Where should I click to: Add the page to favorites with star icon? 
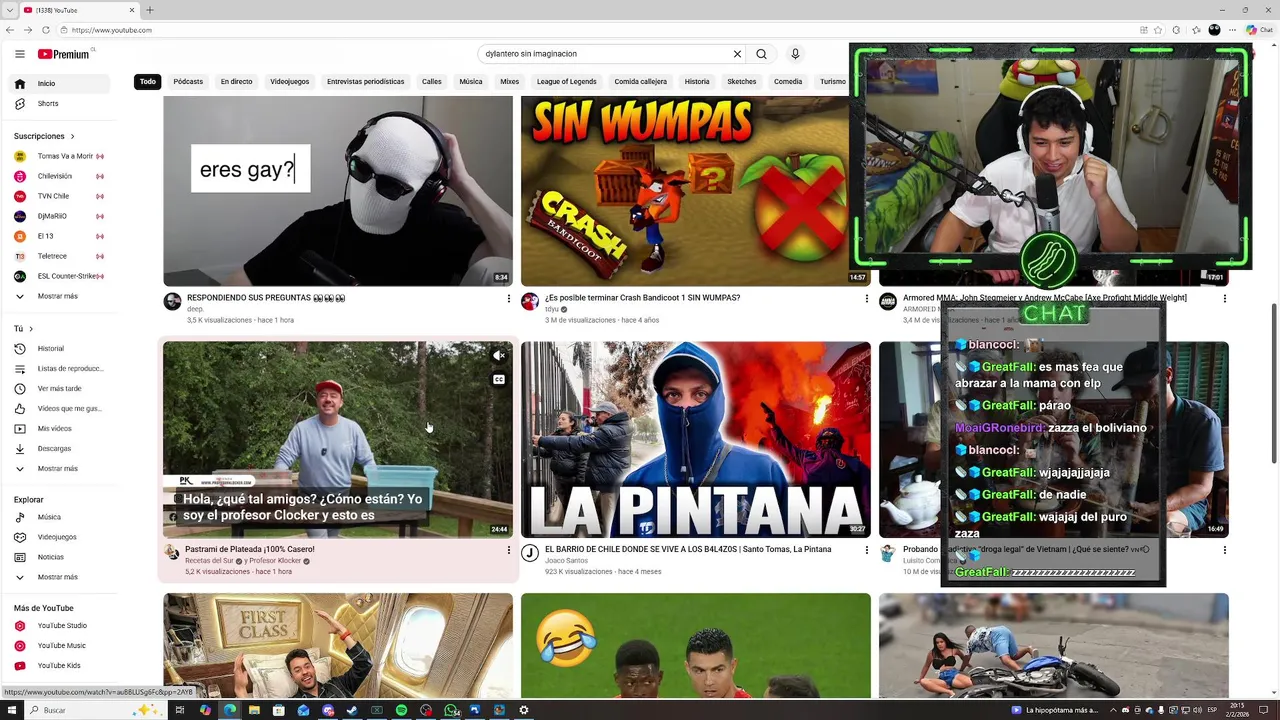pyautogui.click(x=1158, y=30)
